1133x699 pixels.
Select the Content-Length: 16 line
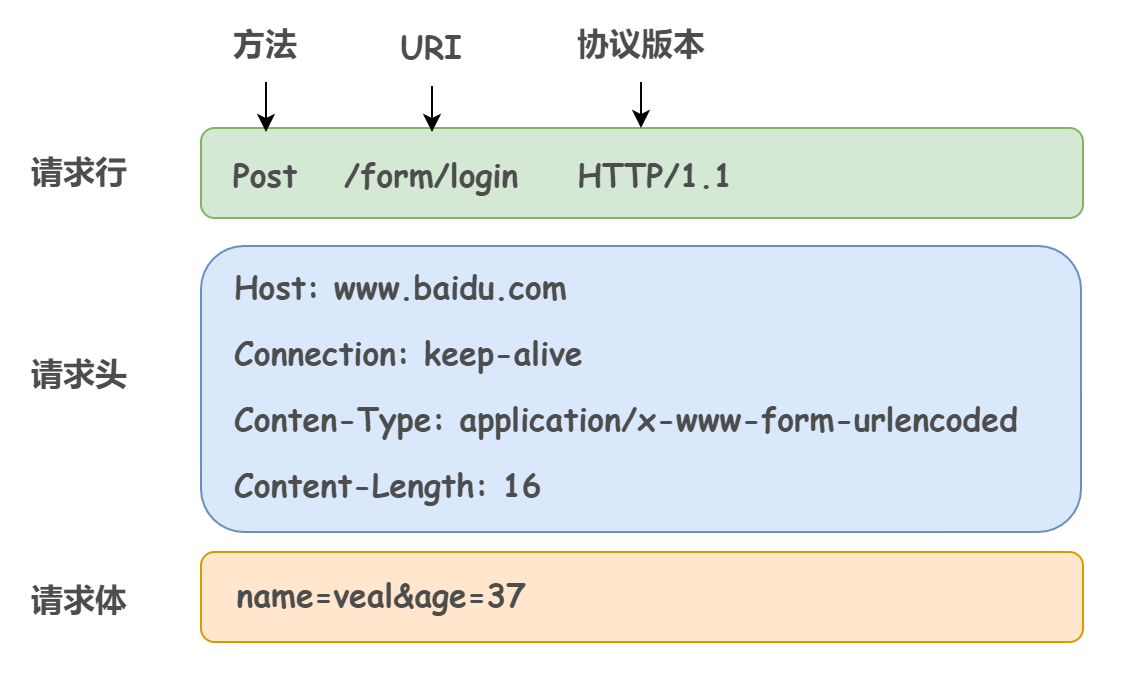click(x=387, y=487)
